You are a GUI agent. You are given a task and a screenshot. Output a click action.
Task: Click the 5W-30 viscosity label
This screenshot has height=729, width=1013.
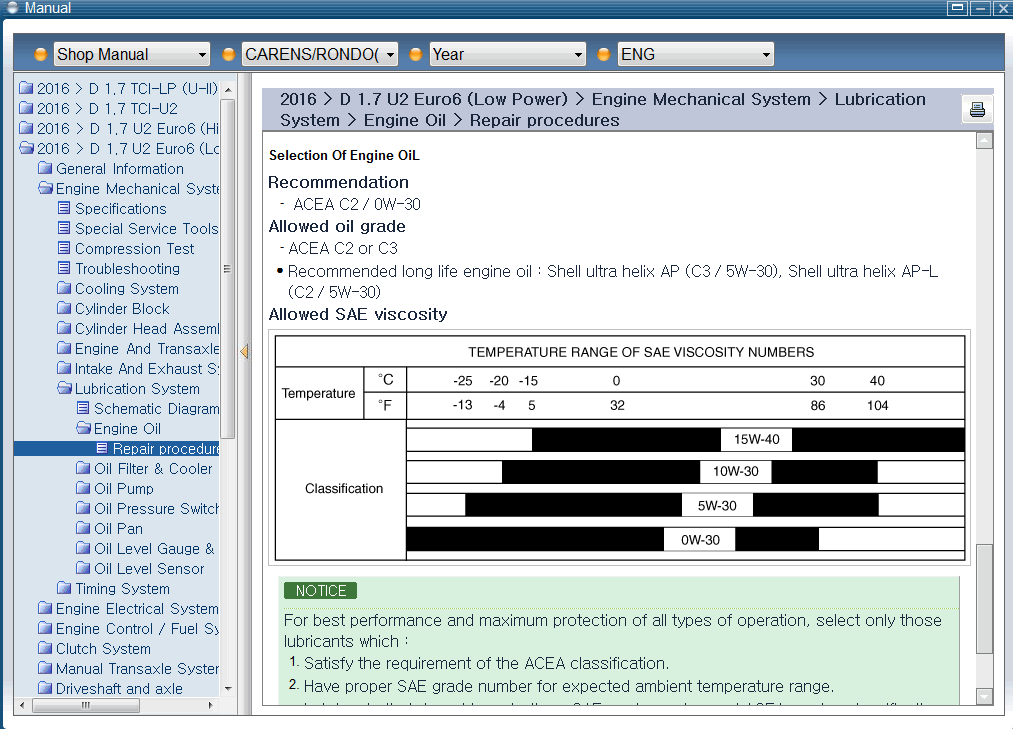[x=717, y=506]
